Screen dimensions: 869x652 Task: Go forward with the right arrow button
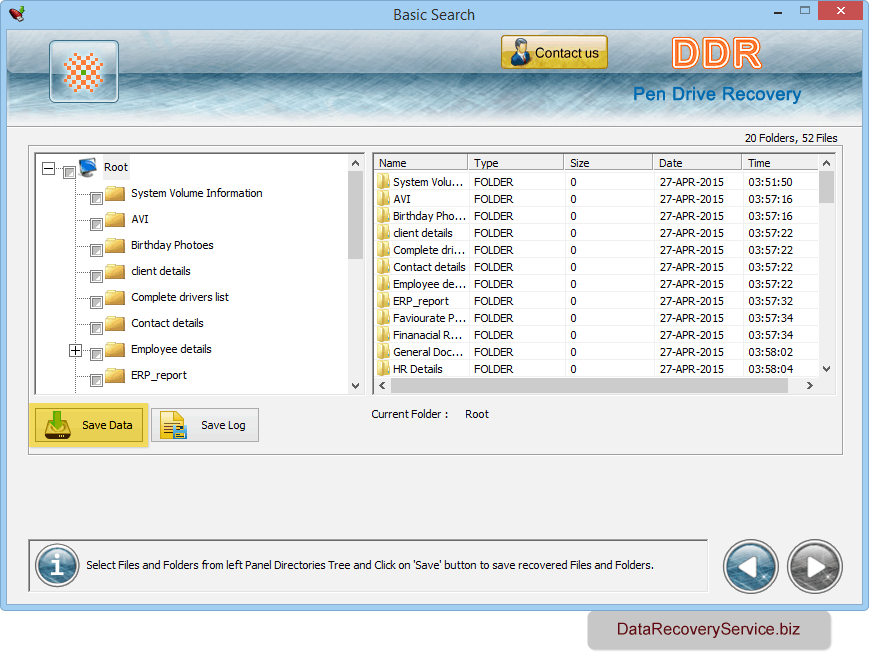[815, 567]
